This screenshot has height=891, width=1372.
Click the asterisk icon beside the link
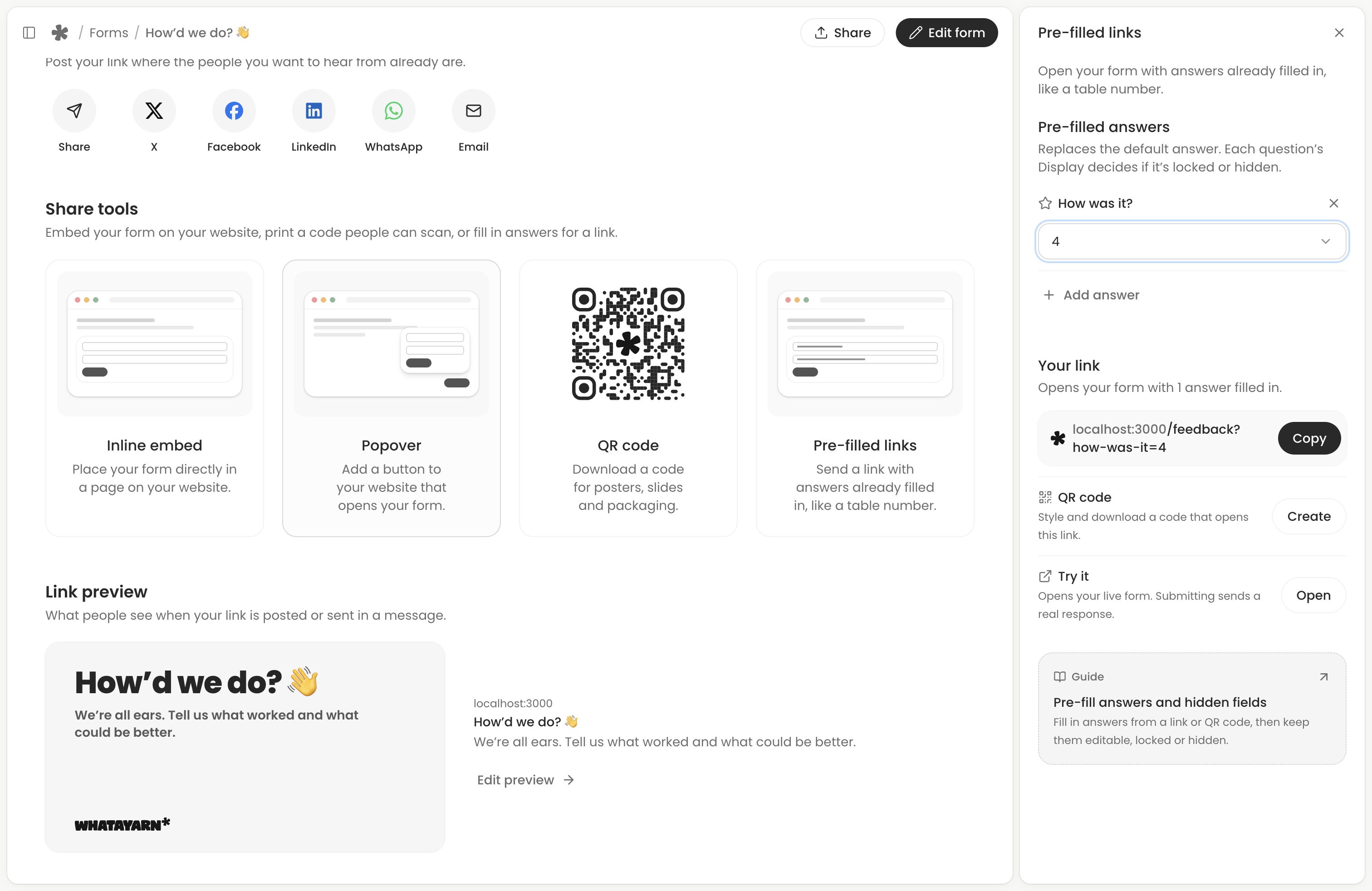click(x=1058, y=439)
